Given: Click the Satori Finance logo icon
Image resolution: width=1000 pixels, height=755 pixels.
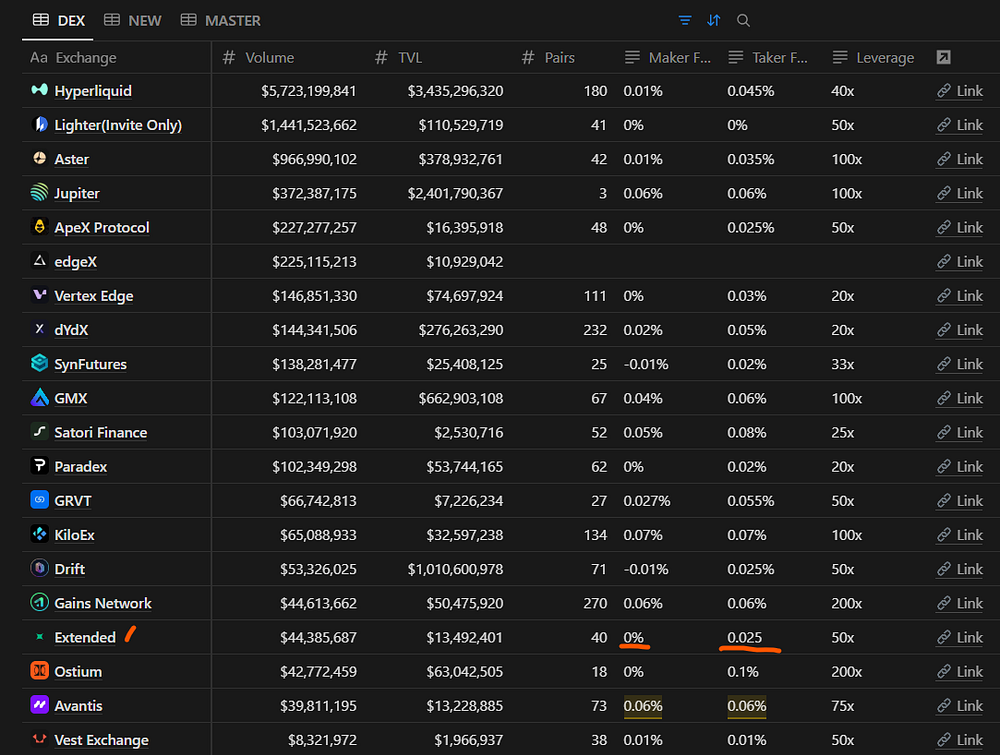Looking at the screenshot, I should pos(40,432).
